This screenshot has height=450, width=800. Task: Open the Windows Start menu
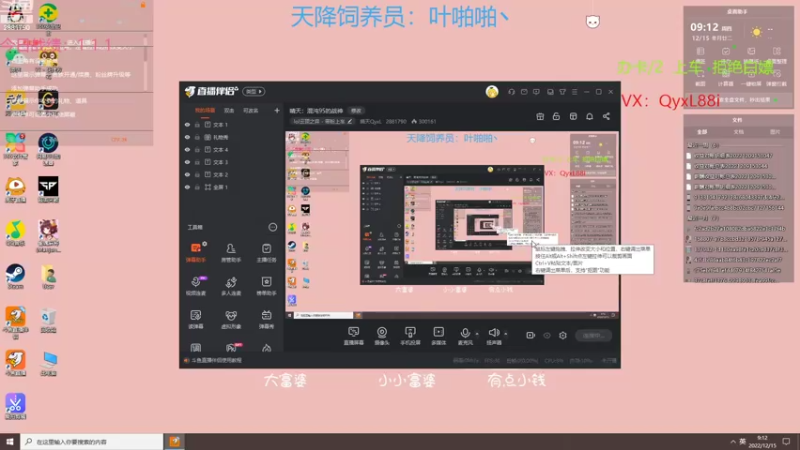click(10, 442)
